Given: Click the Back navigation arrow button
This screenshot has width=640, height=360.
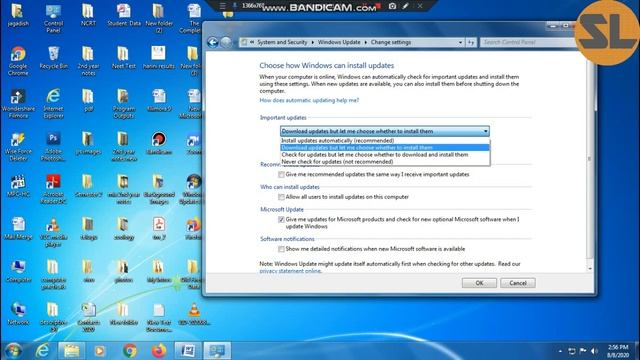Looking at the screenshot, I should pyautogui.click(x=213, y=42).
